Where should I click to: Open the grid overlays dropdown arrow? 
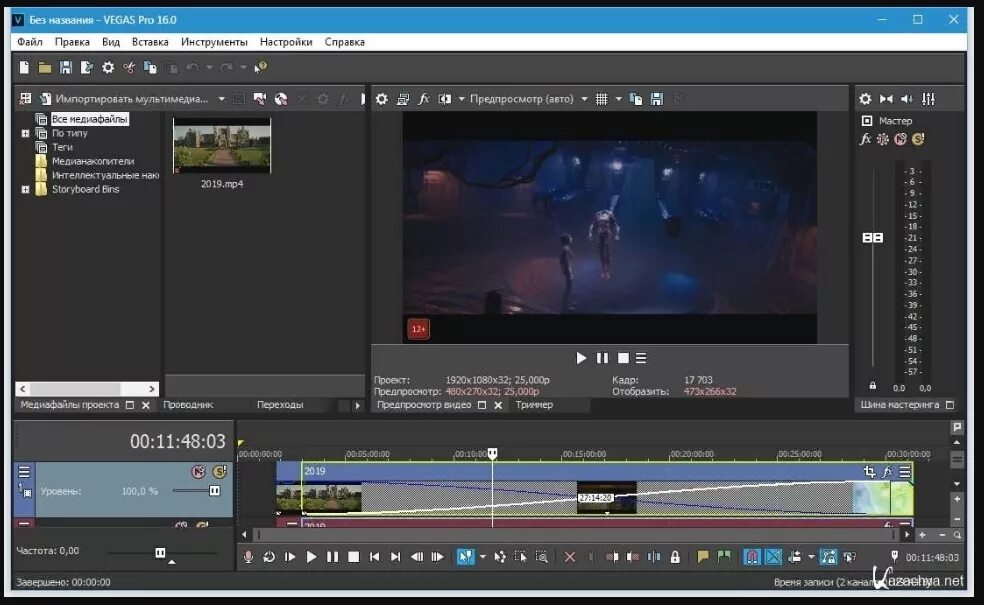tap(618, 99)
